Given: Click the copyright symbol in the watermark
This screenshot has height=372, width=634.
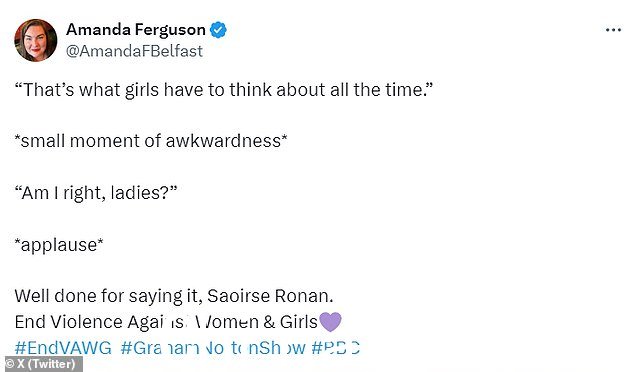Looking at the screenshot, I should pos(10,364).
